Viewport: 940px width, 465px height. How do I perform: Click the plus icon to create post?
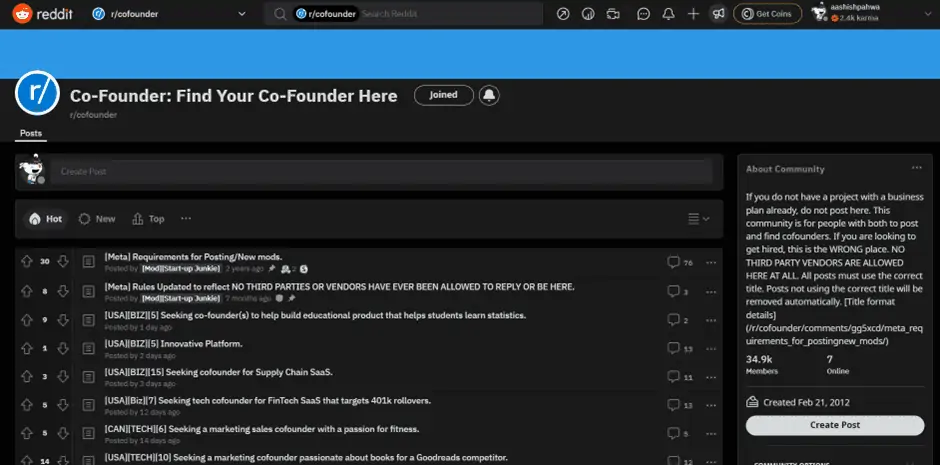click(694, 14)
